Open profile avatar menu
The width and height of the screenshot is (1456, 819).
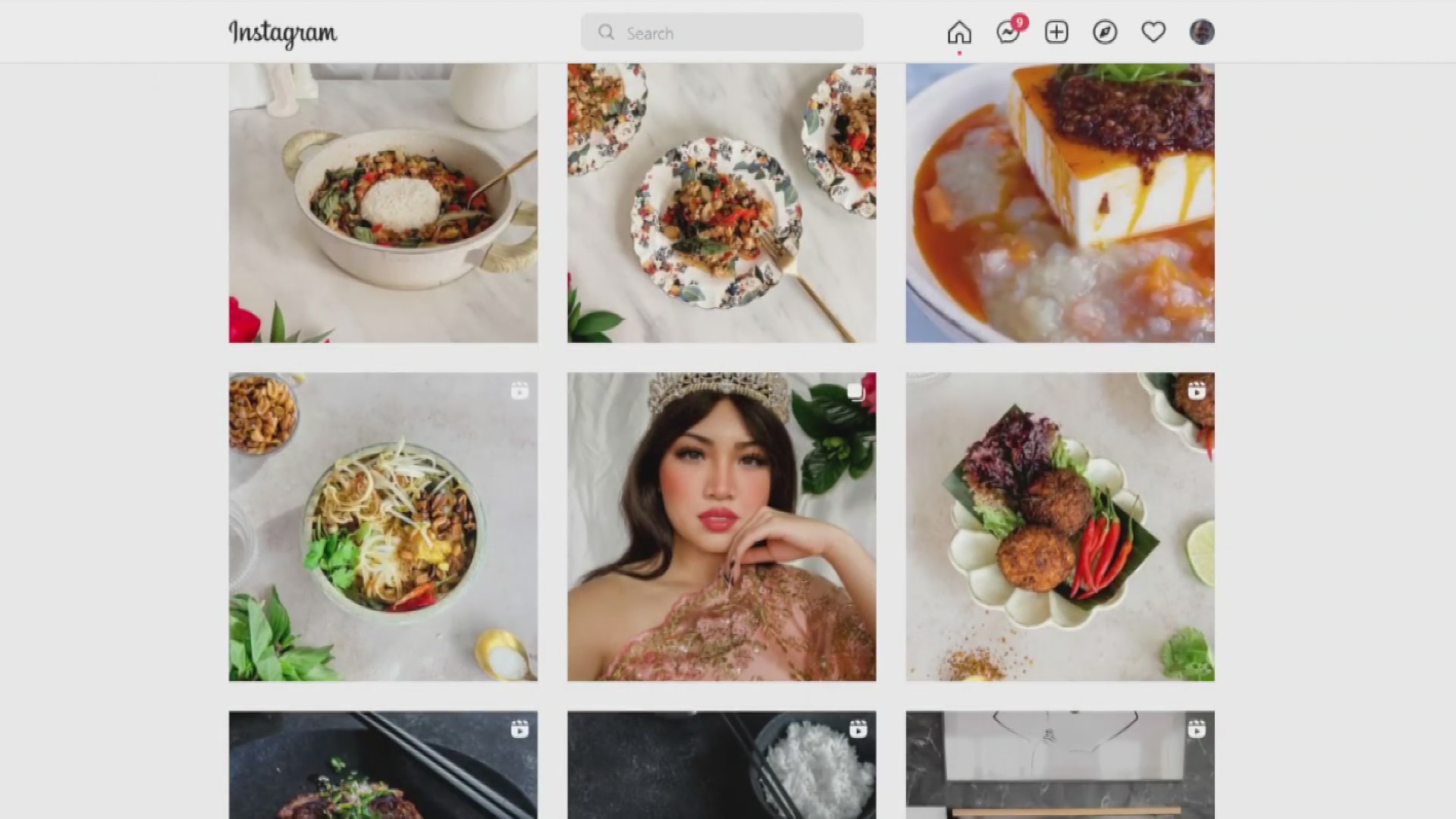pyautogui.click(x=1202, y=32)
